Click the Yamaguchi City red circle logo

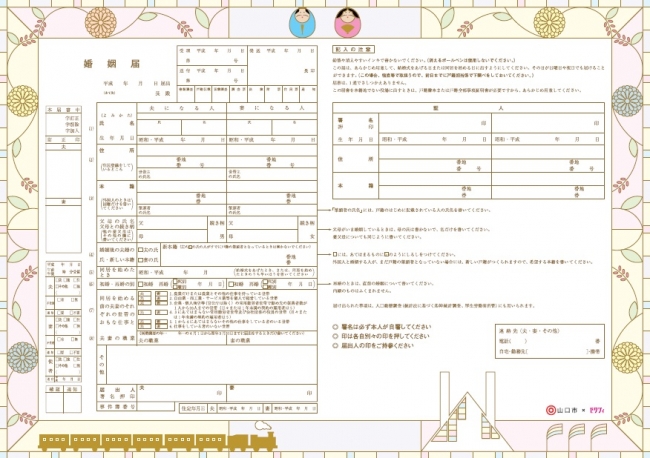click(x=550, y=409)
